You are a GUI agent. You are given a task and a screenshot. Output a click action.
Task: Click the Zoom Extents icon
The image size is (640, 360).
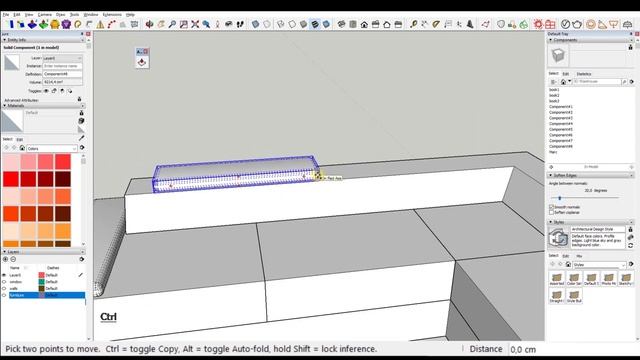[195, 24]
